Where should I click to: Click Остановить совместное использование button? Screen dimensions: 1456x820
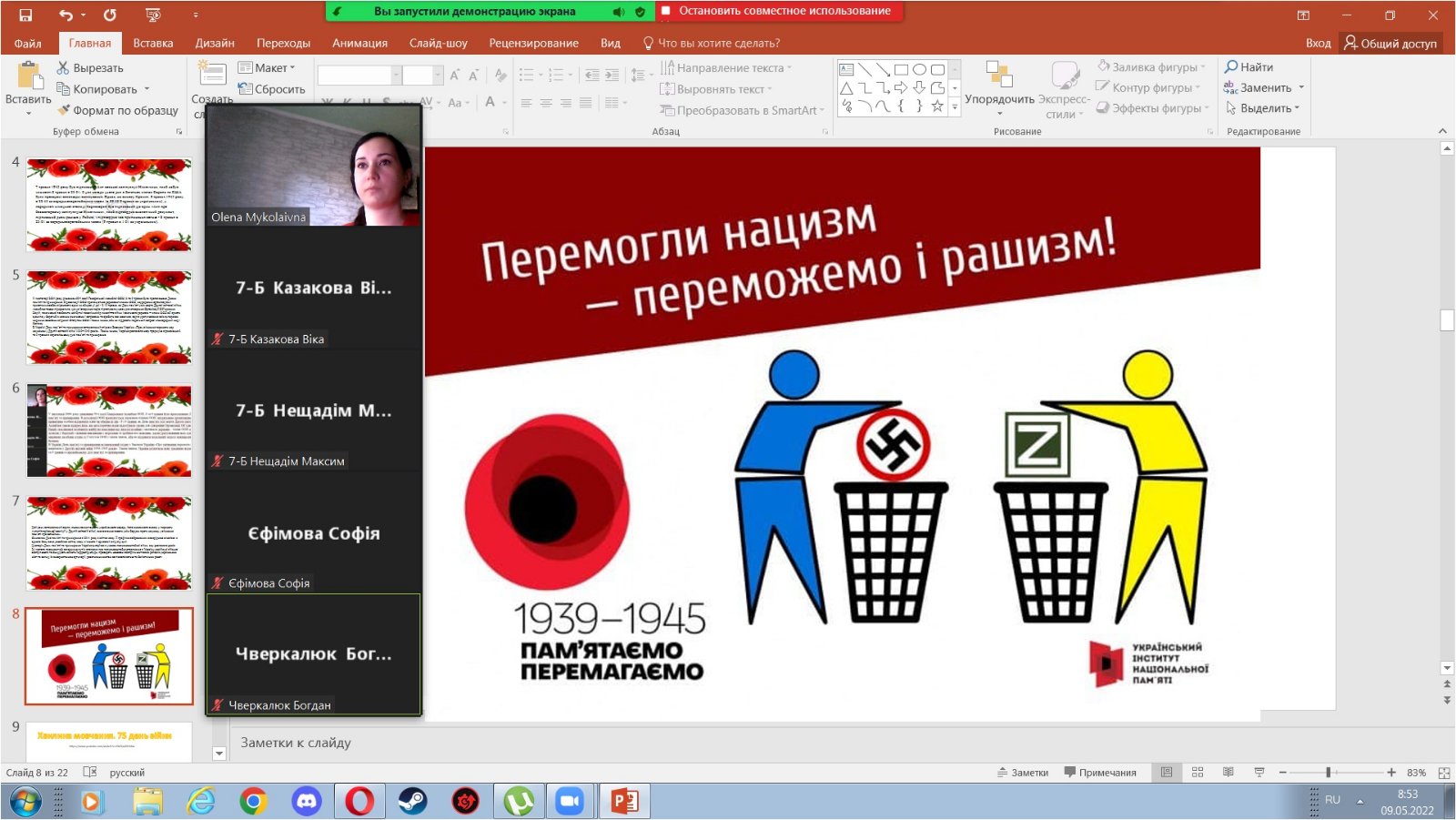click(776, 11)
